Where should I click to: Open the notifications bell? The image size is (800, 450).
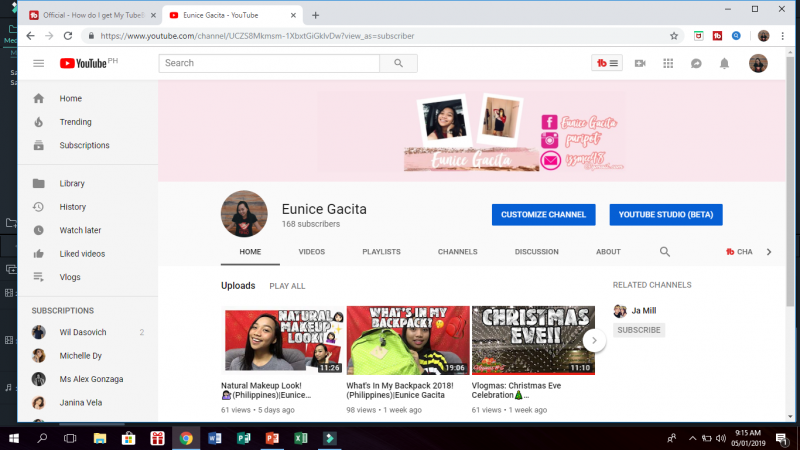click(724, 63)
